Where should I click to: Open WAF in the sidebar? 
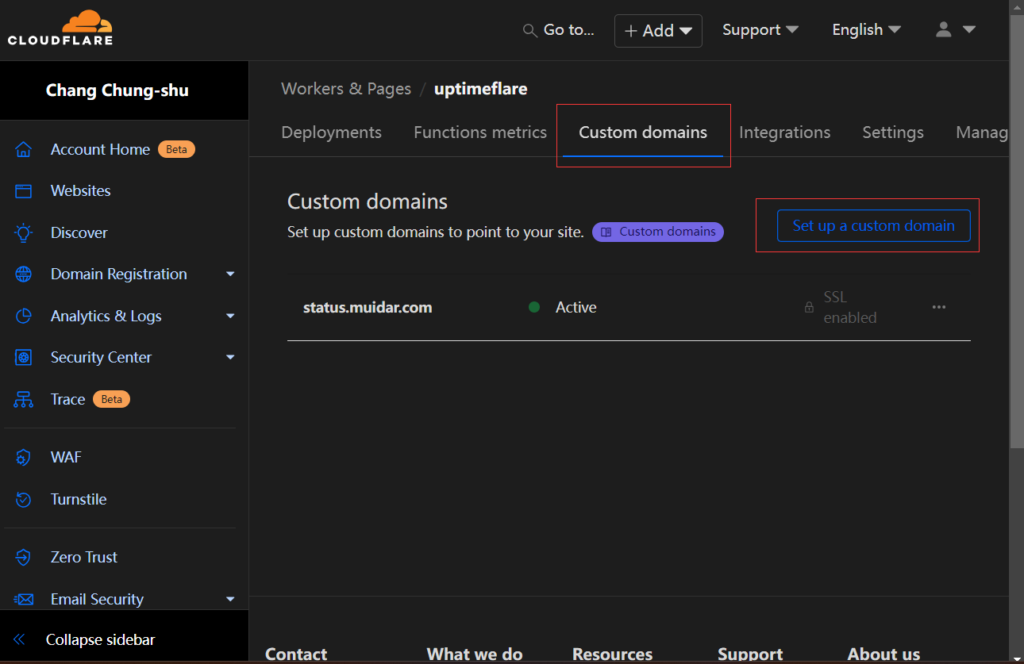(x=66, y=457)
